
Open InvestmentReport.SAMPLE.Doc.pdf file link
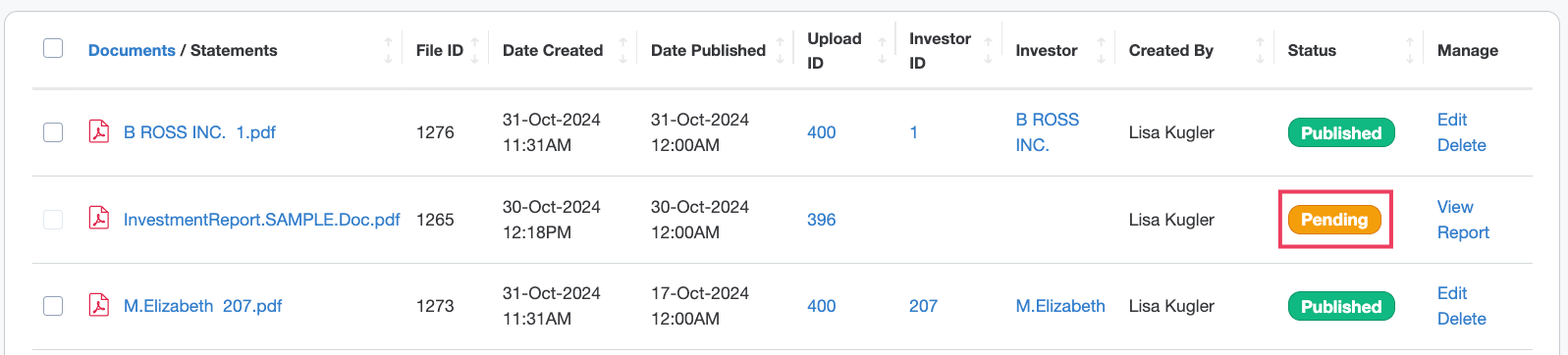point(261,220)
